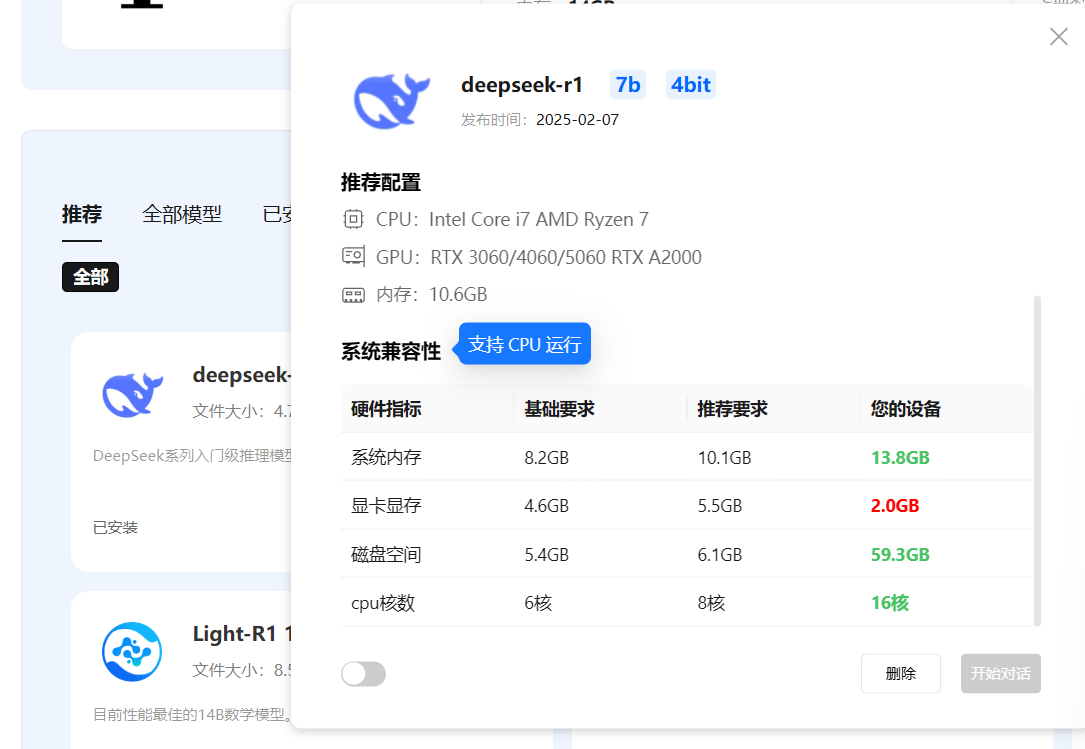Click the 您的设备 column header

[x=905, y=409]
